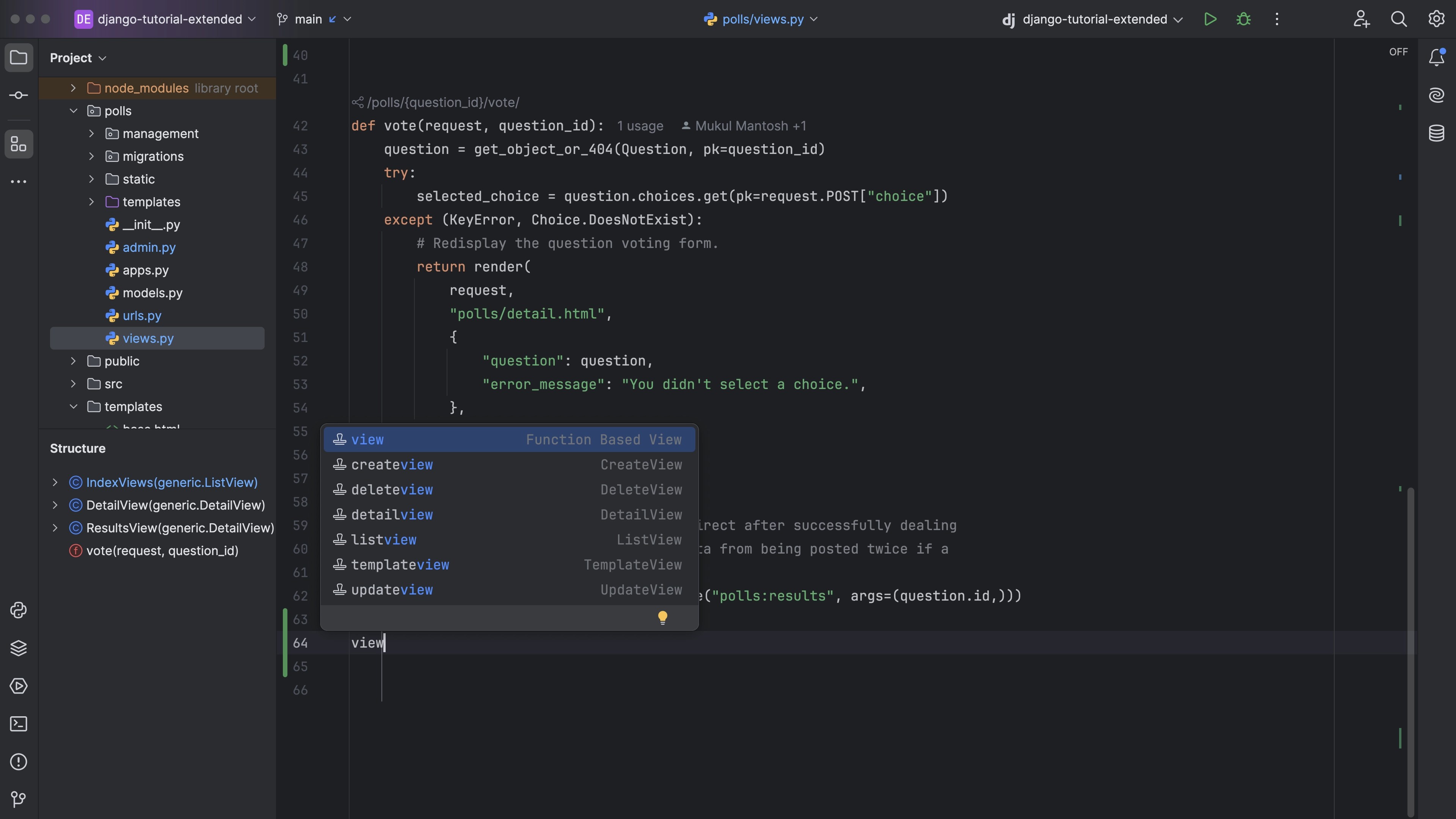Open the AI Assistant spiral icon
1456x819 pixels.
click(x=1436, y=95)
